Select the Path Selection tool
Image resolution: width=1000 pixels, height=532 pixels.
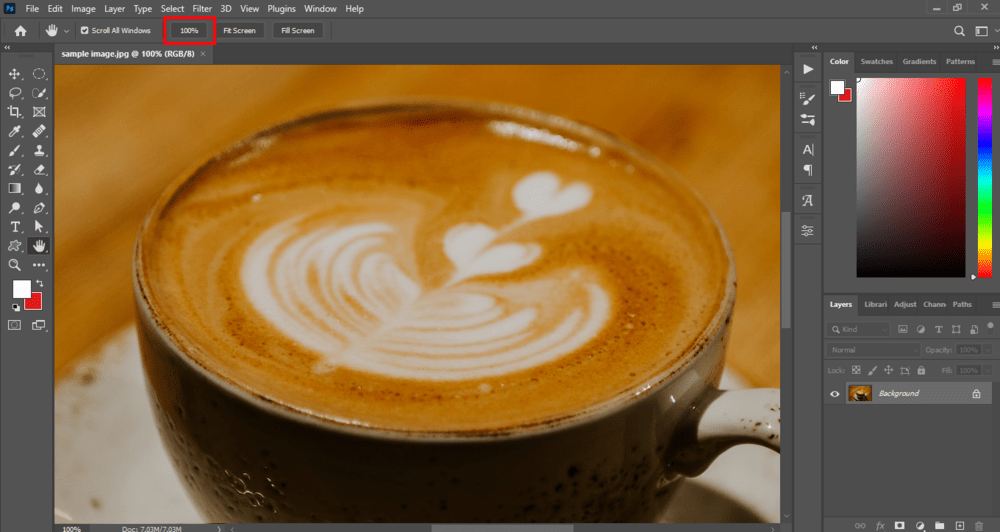[39, 226]
